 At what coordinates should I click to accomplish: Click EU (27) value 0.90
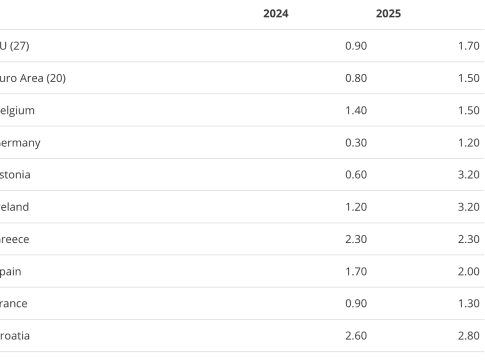click(356, 46)
